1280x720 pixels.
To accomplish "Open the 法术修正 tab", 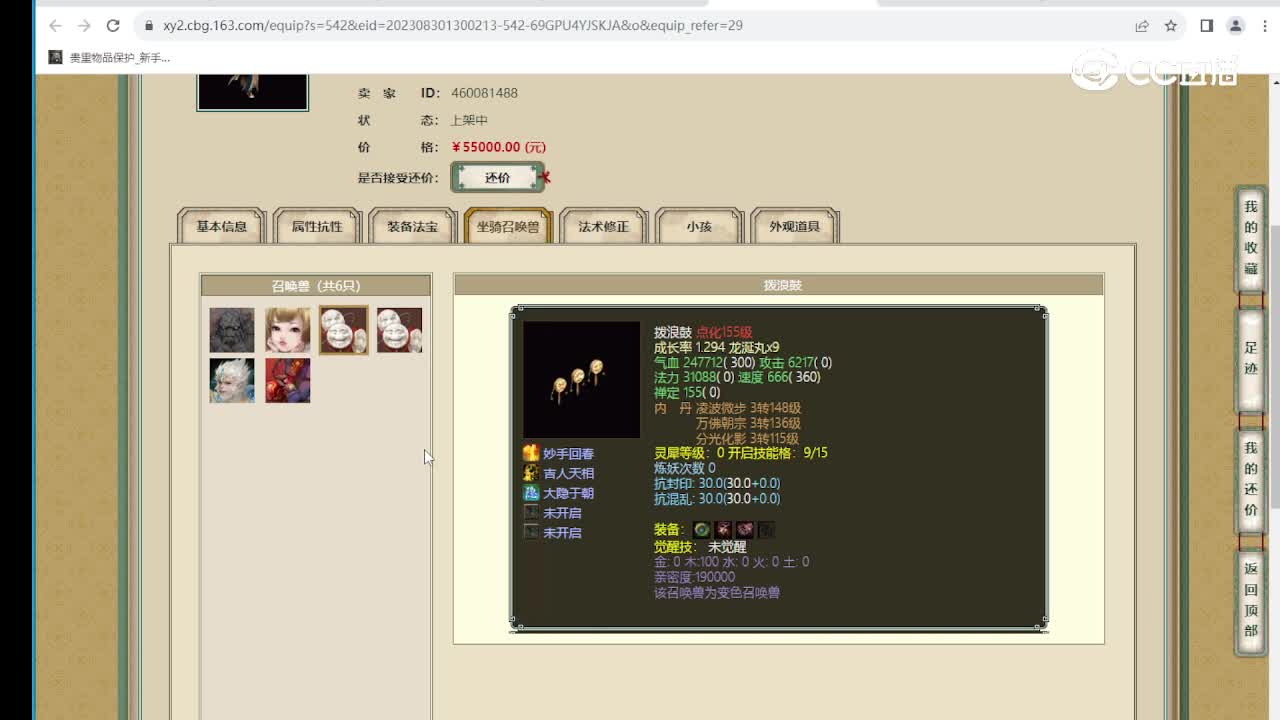I will pyautogui.click(x=604, y=226).
